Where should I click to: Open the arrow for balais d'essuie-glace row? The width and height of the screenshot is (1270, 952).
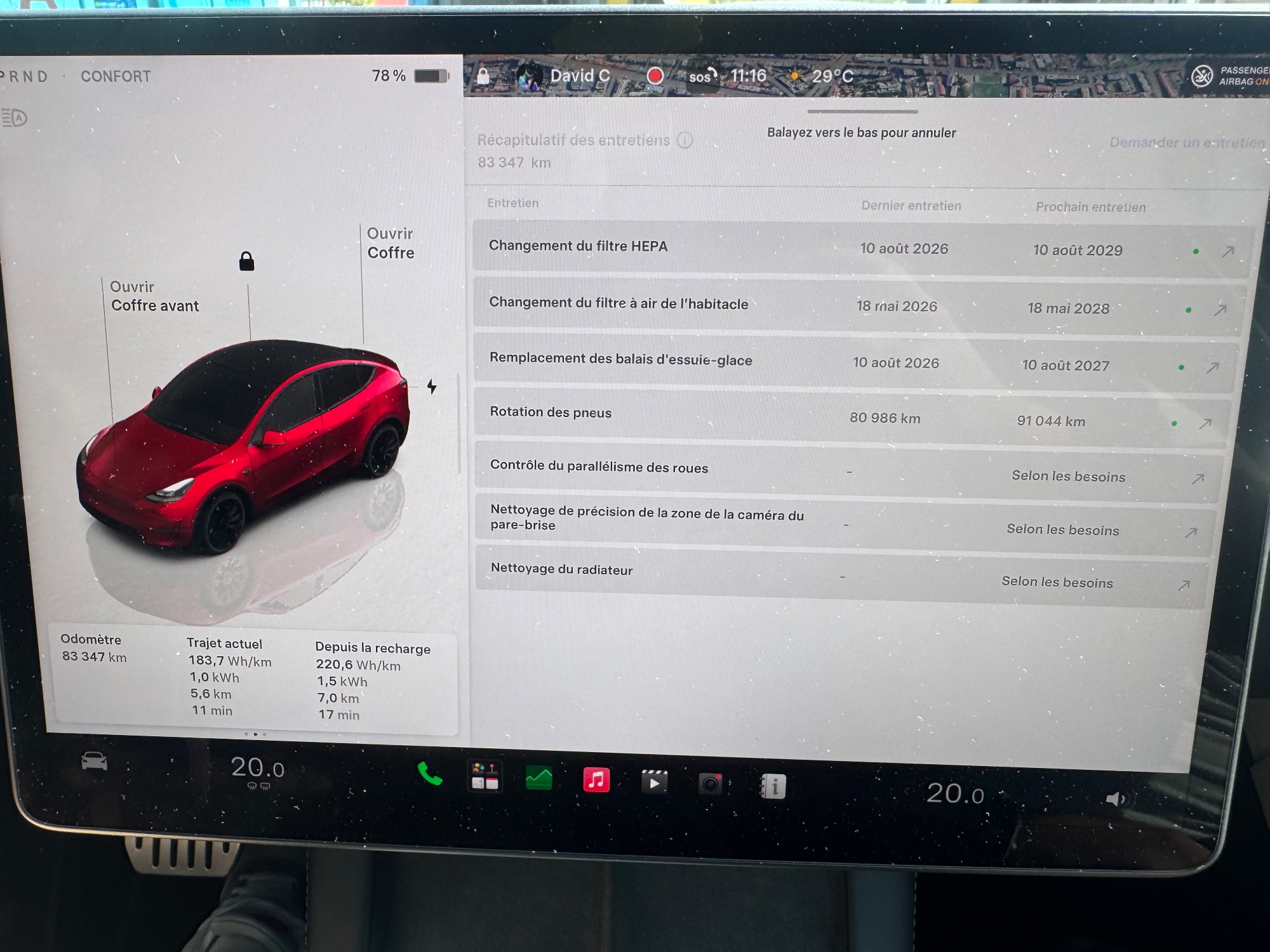point(1212,367)
